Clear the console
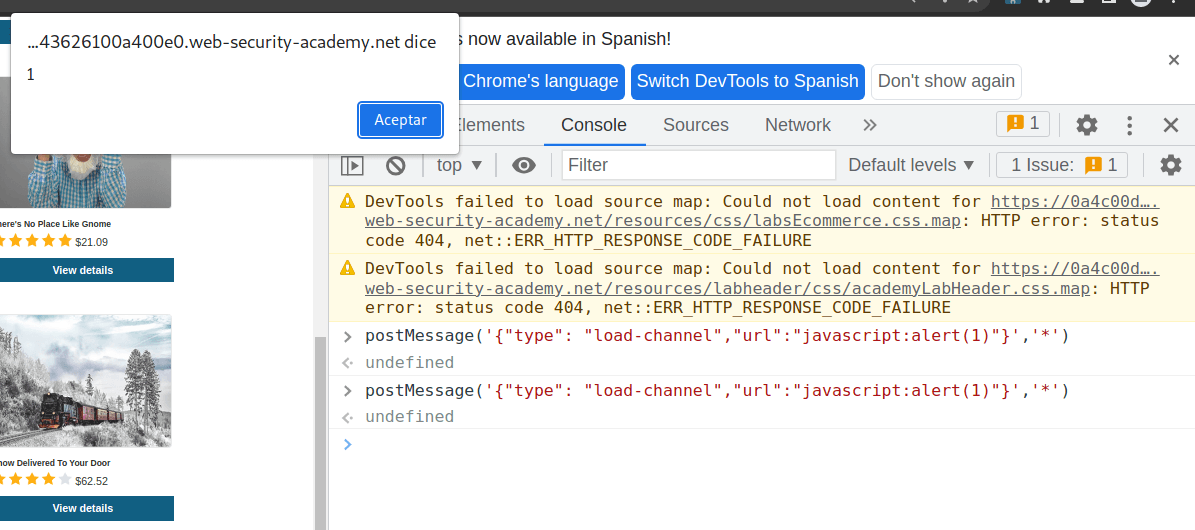 pyautogui.click(x=395, y=165)
